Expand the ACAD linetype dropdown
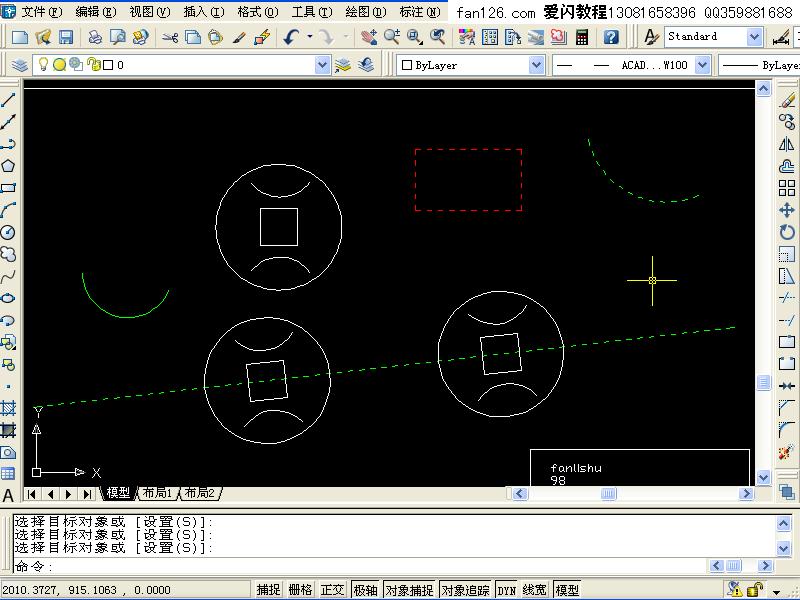Screen dimensions: 800x600 [x=703, y=65]
